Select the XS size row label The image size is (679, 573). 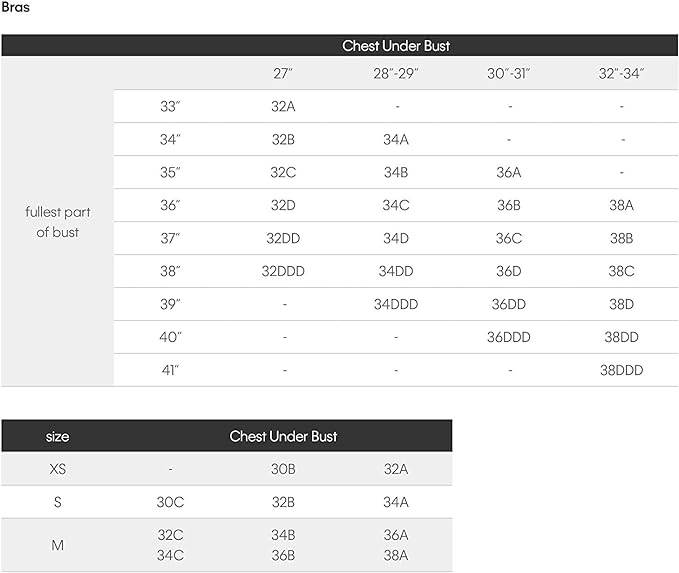point(57,469)
